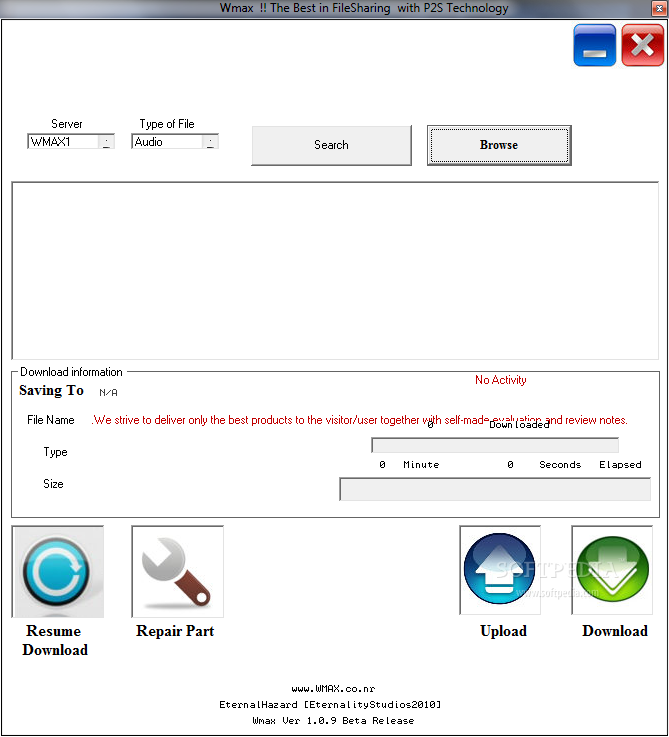Click the Download information group title
Image resolution: width=669 pixels, height=737 pixels.
pyautogui.click(x=71, y=372)
